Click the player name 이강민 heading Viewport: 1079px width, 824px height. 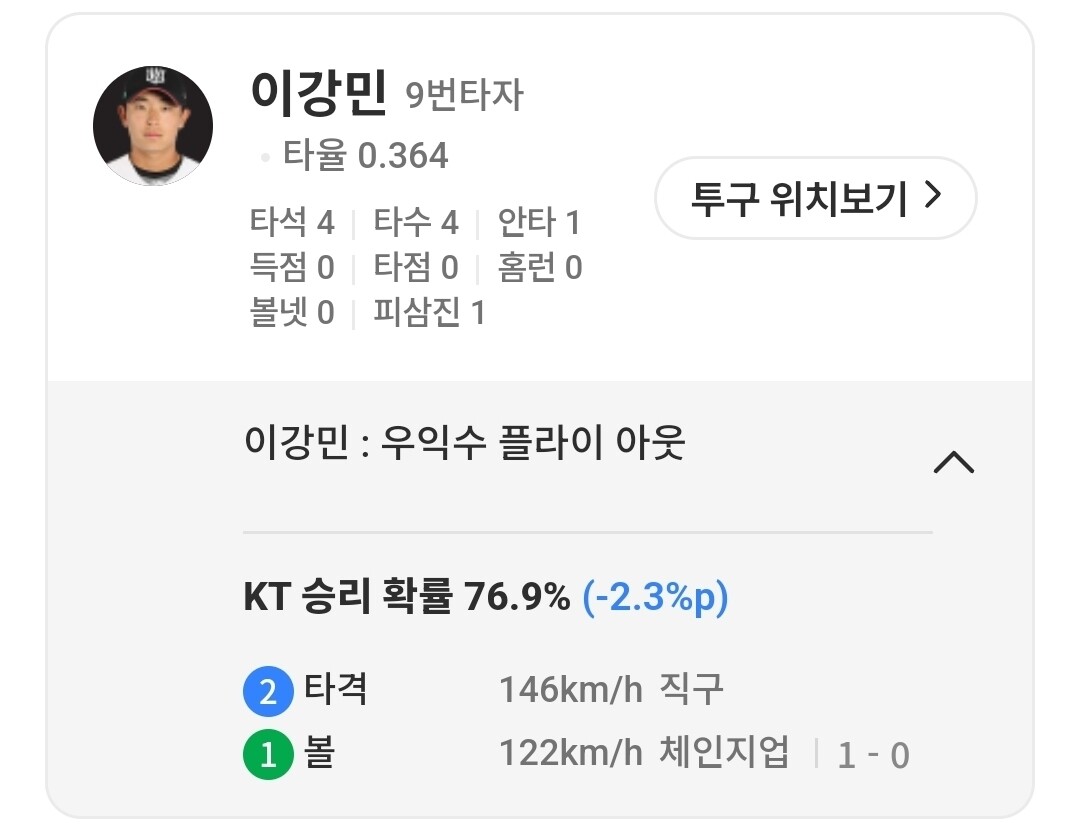(x=318, y=95)
